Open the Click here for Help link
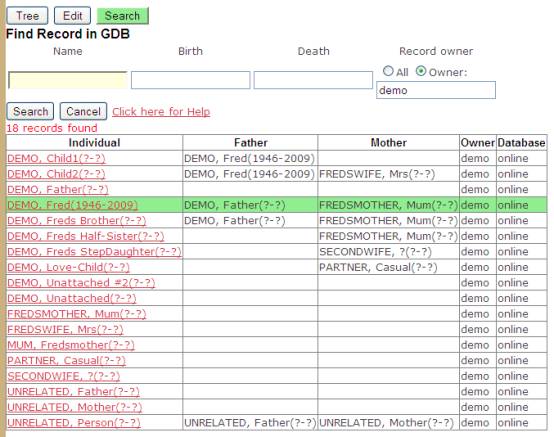554x437 pixels. tap(161, 112)
